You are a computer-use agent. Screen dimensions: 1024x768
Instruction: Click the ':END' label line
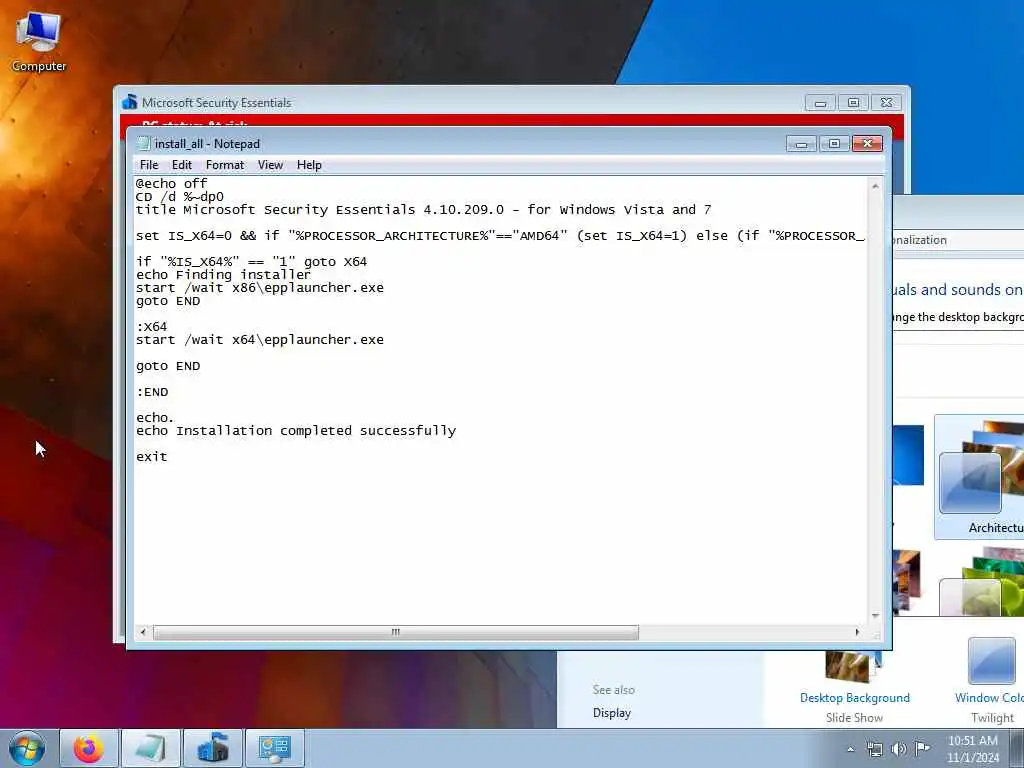point(152,392)
